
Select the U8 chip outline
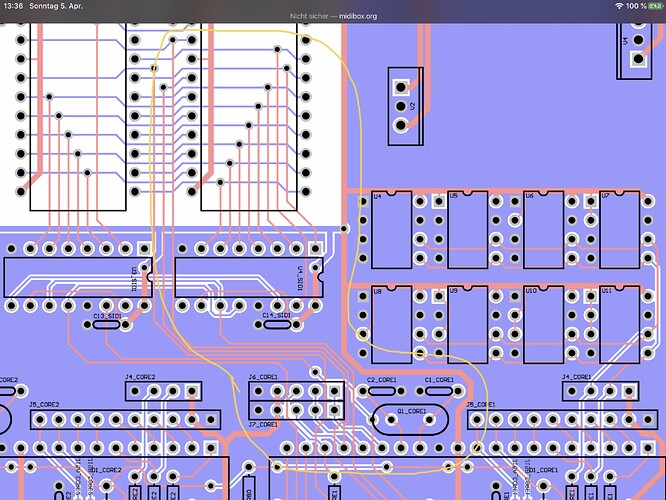point(392,325)
